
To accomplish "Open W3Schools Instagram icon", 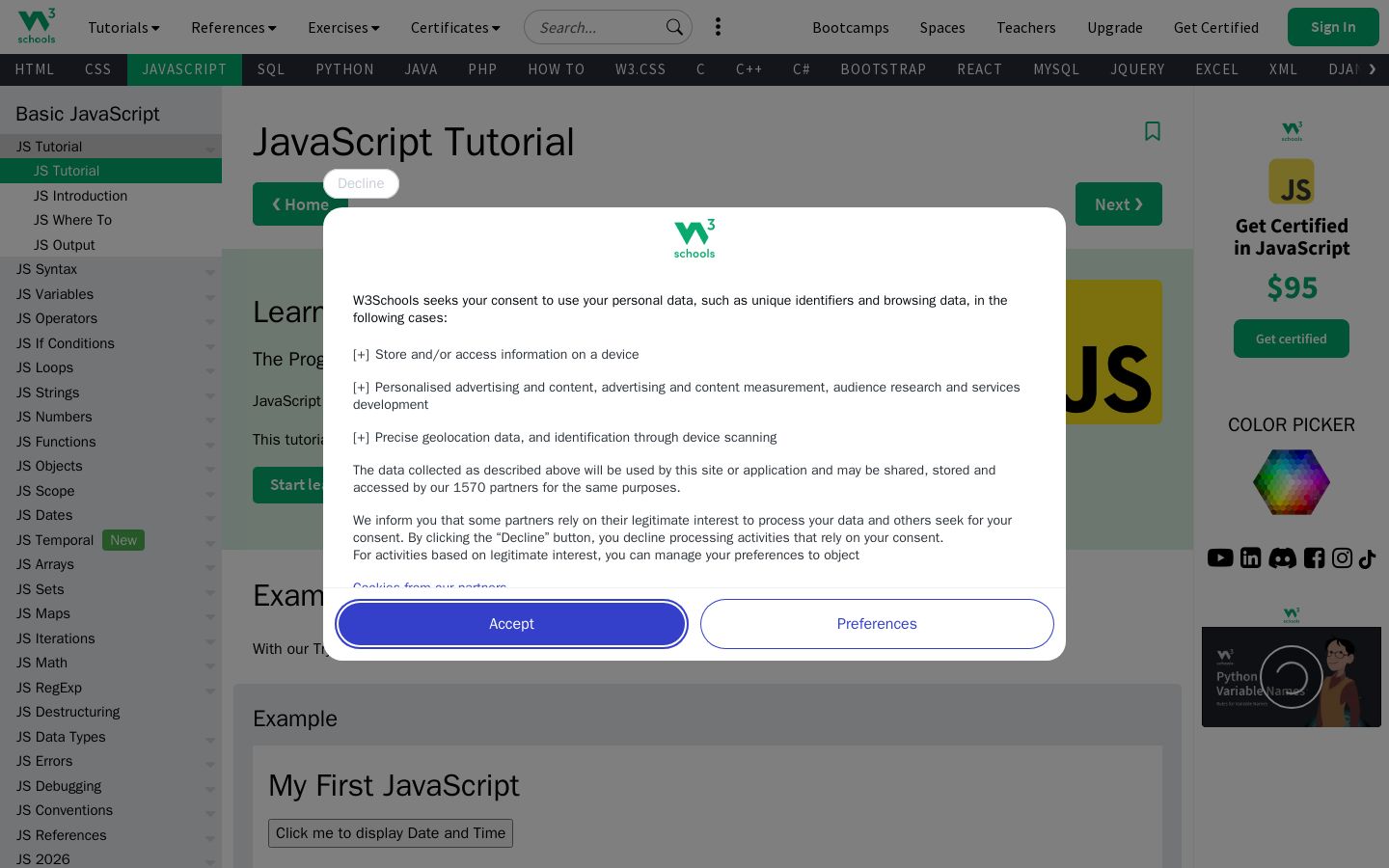I will coord(1342,557).
